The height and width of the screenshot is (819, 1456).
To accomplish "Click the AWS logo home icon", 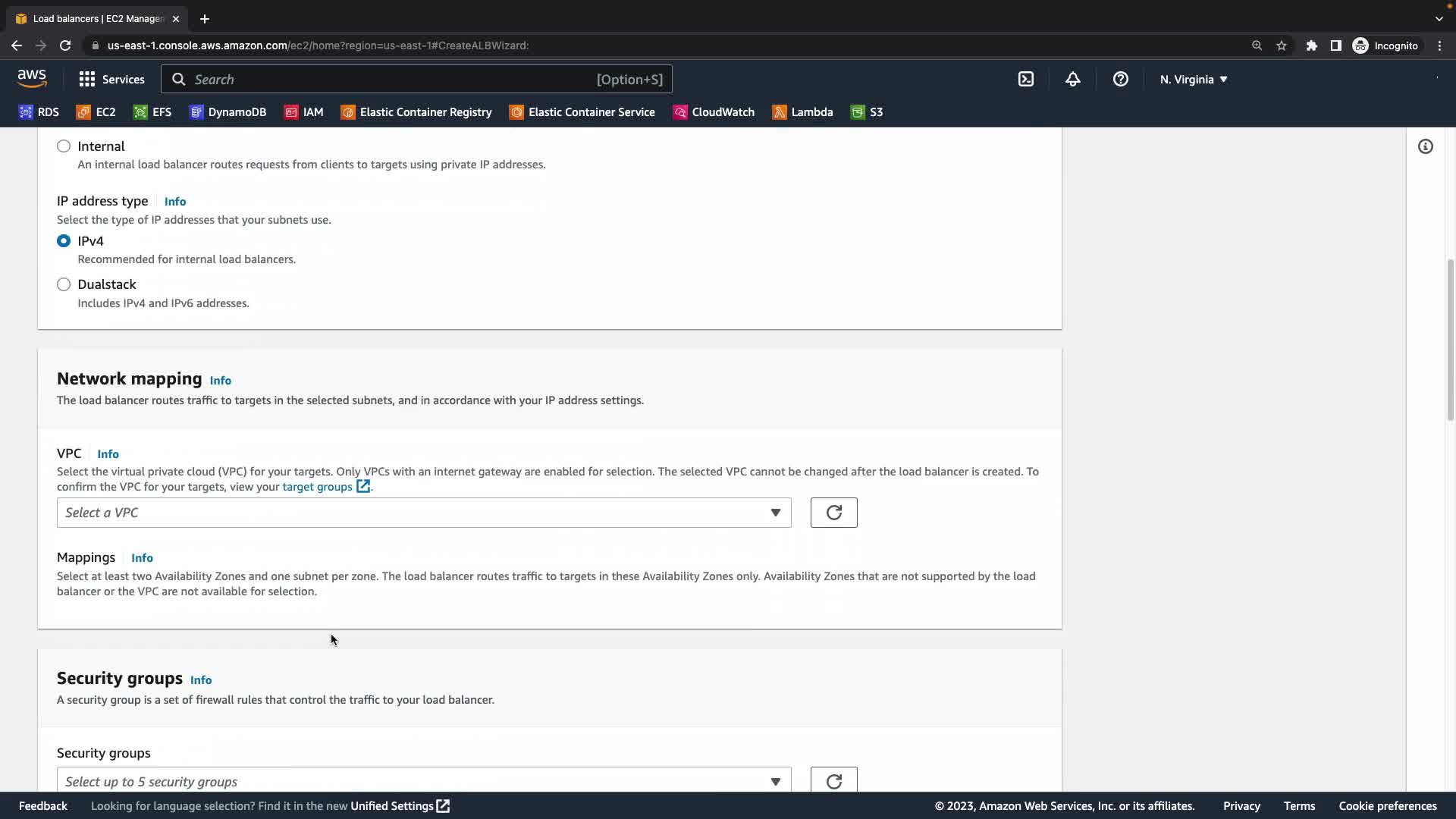I will 32,78.
